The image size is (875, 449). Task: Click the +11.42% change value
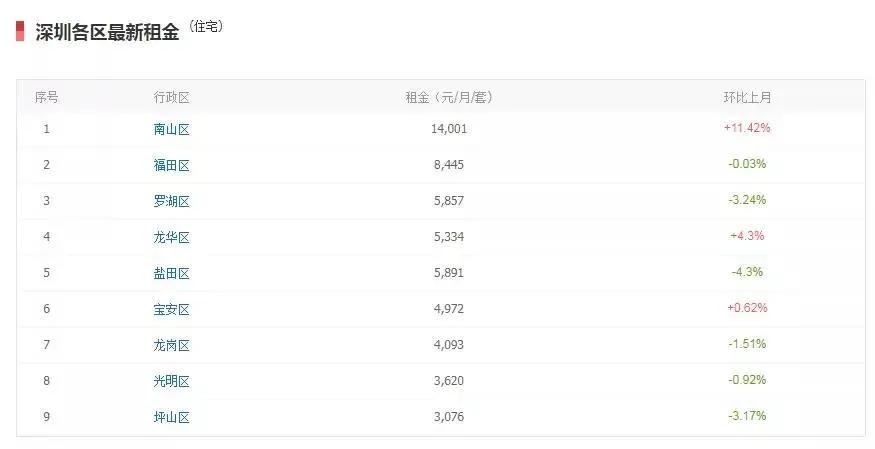pyautogui.click(x=747, y=128)
